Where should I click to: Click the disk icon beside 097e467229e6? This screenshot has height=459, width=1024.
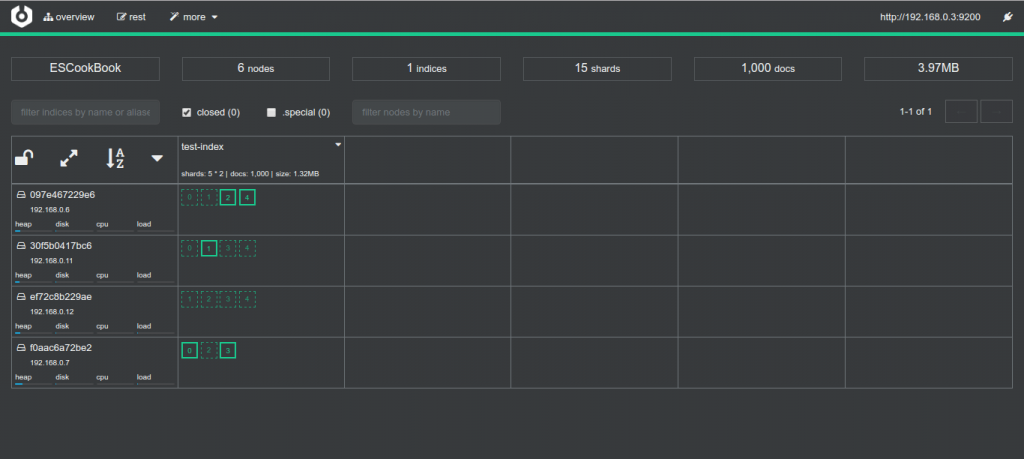(21, 195)
